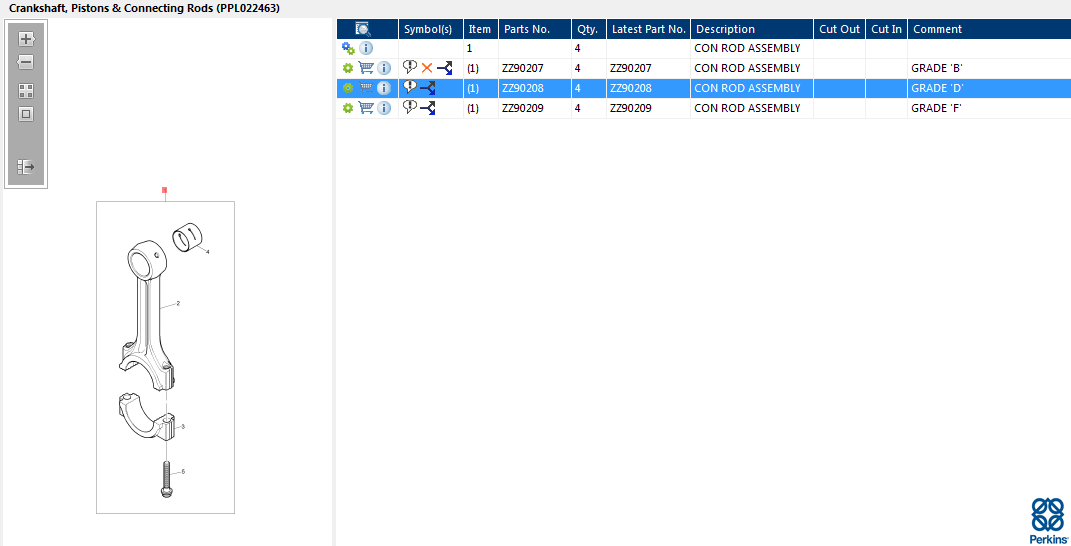
Task: Sort by the Qty. column header
Action: (x=589, y=29)
